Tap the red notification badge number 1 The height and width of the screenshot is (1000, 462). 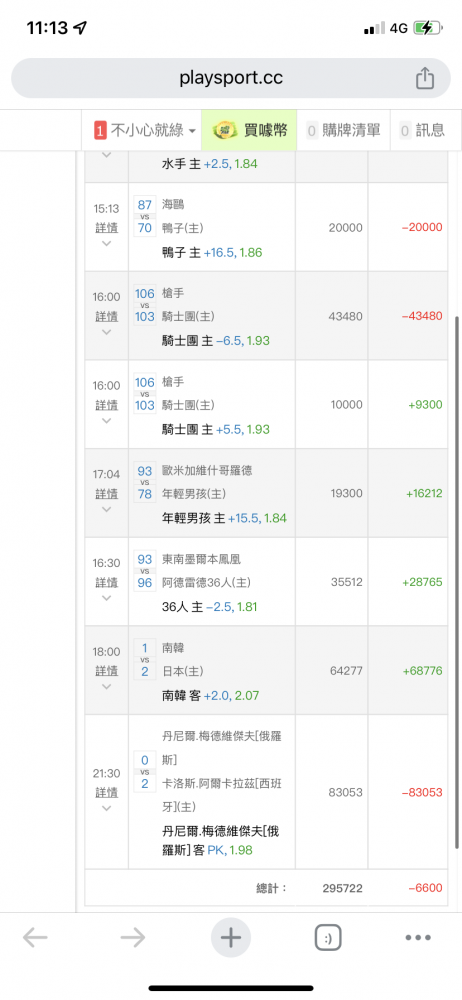click(x=100, y=131)
